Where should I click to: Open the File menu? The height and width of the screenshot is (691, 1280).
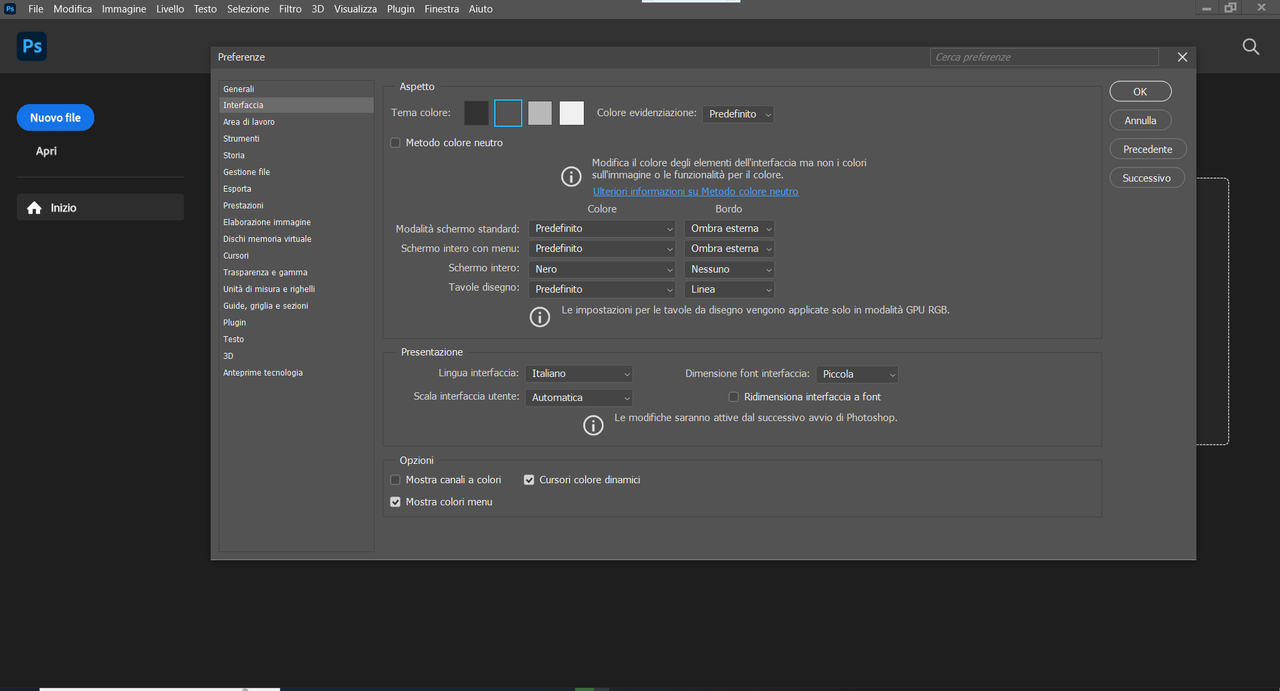(x=36, y=9)
